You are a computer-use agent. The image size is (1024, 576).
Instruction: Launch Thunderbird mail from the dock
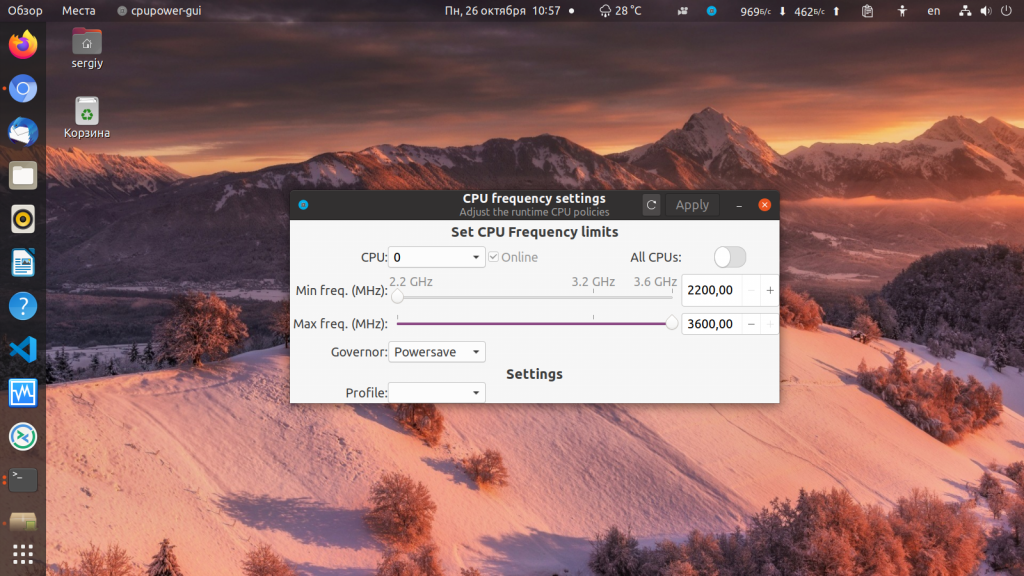point(23,132)
